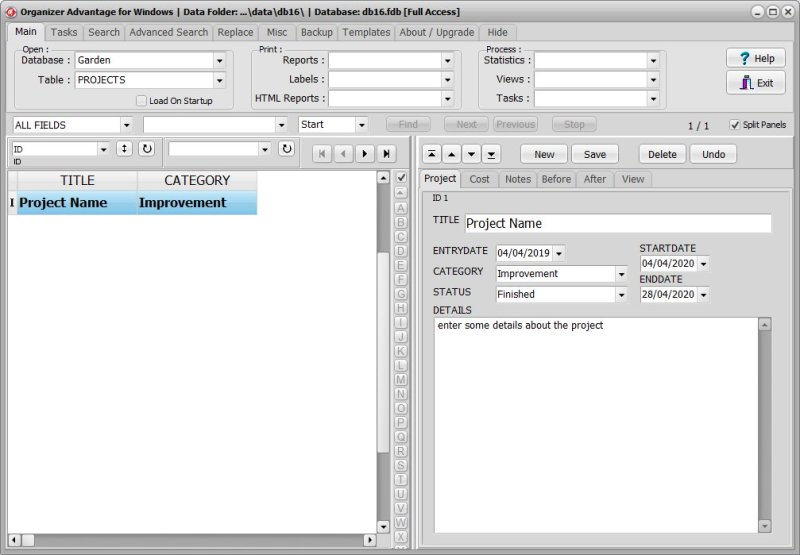Screen dimensions: 800x555
Task: Go to previous record in the grid navigator
Action: click(343, 154)
